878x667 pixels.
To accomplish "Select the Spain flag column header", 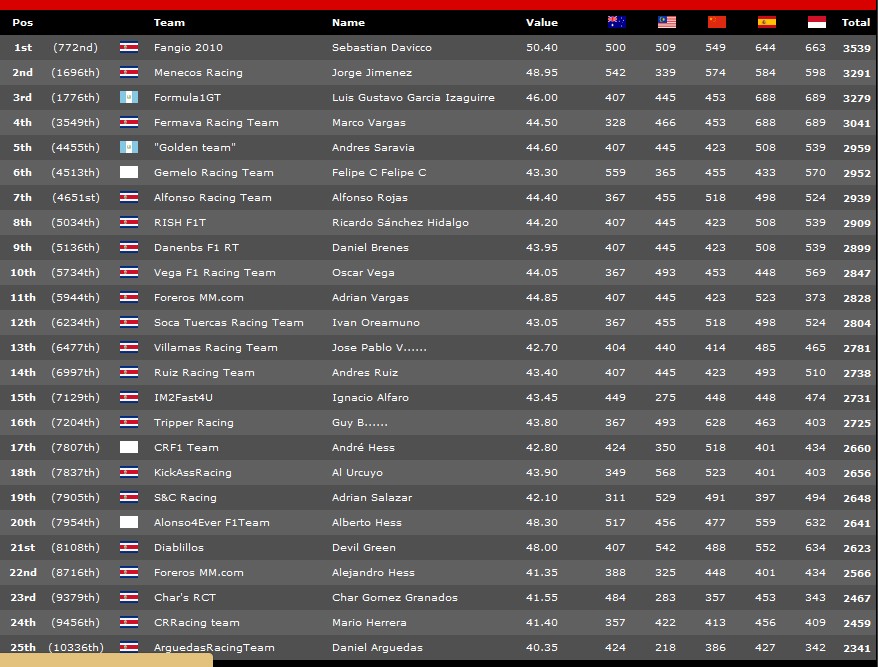I will [767, 22].
